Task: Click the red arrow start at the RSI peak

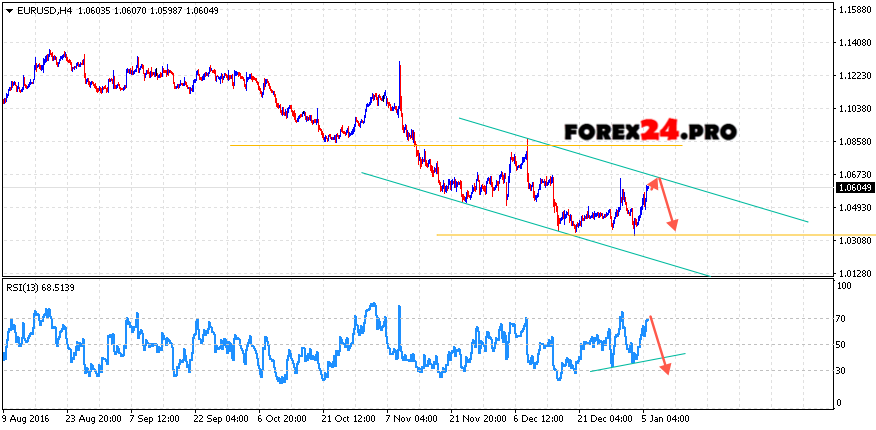Action: click(649, 318)
